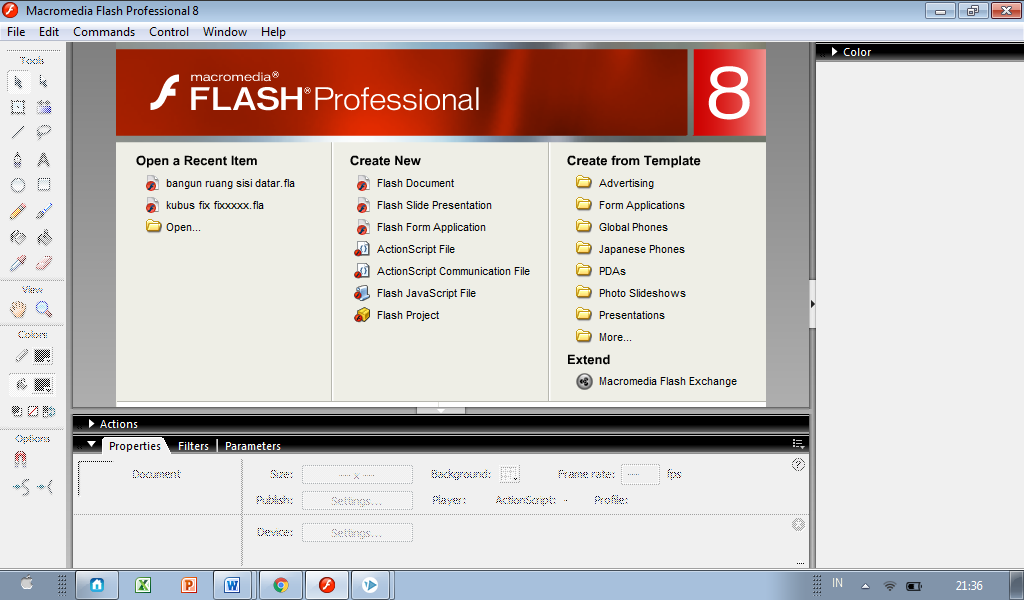Select the Text tool

[44, 159]
